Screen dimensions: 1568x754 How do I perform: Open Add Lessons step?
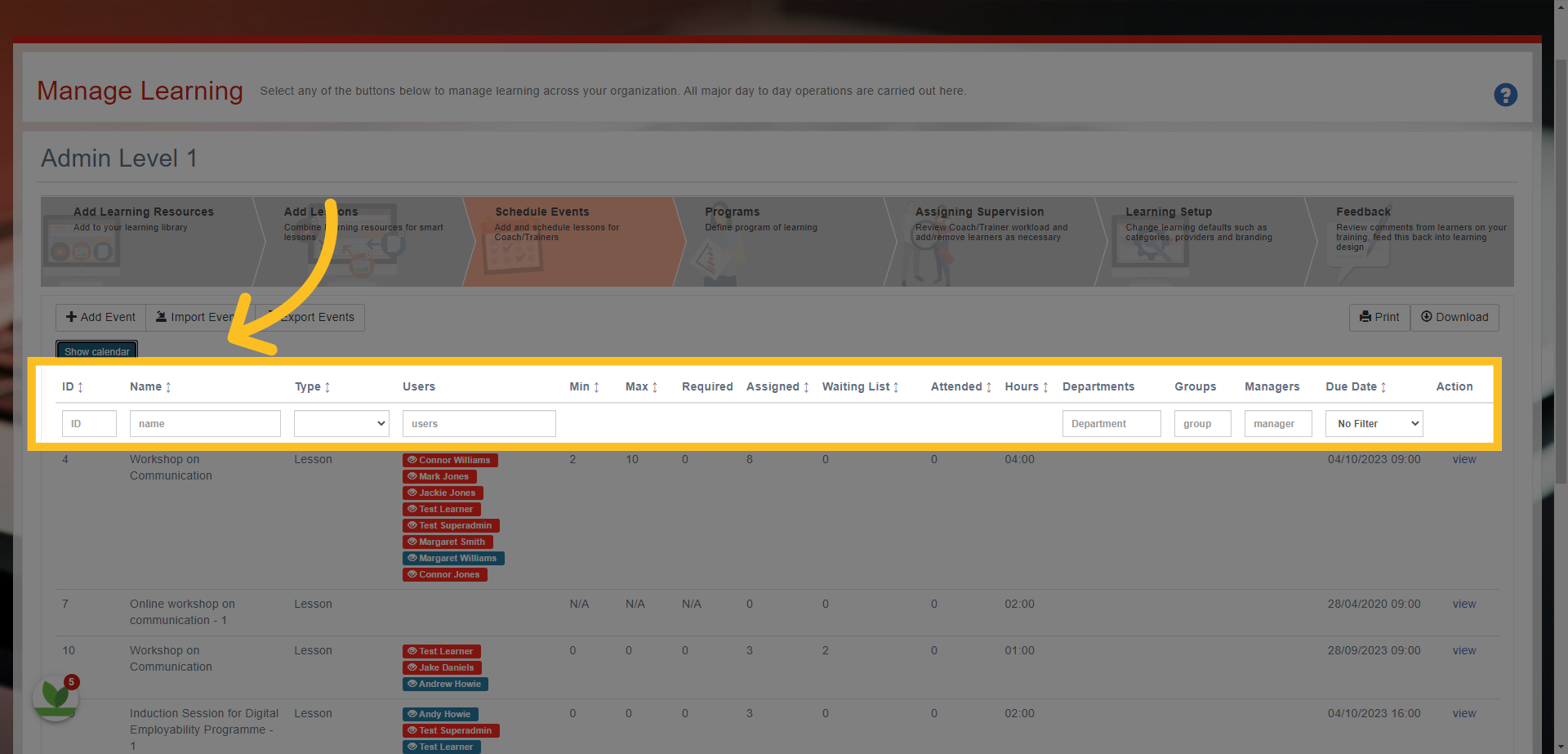363,241
